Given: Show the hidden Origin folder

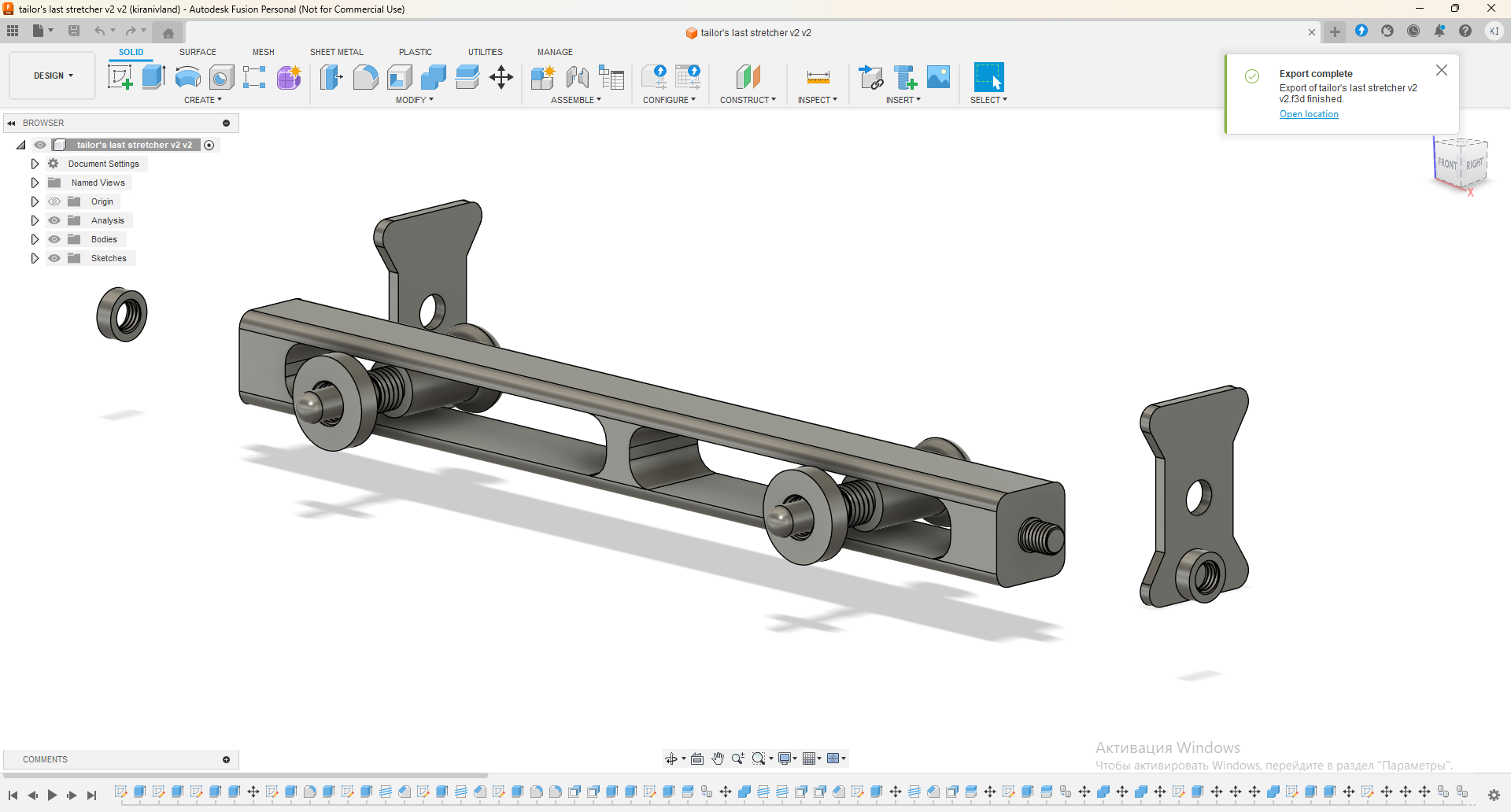Looking at the screenshot, I should (54, 201).
